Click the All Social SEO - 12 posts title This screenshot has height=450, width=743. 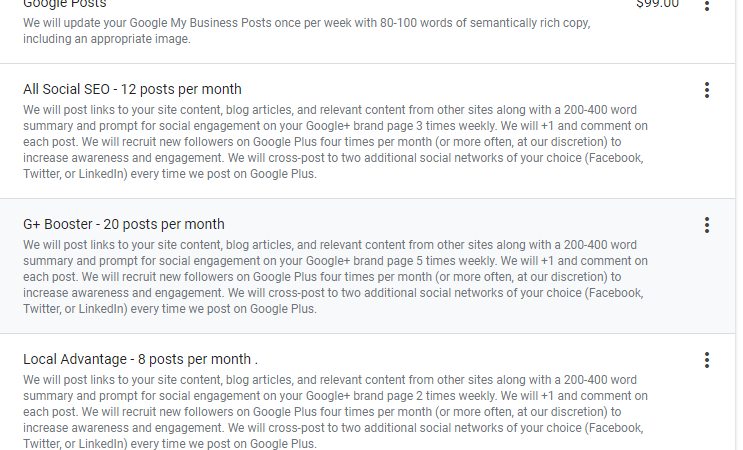[x=132, y=89]
